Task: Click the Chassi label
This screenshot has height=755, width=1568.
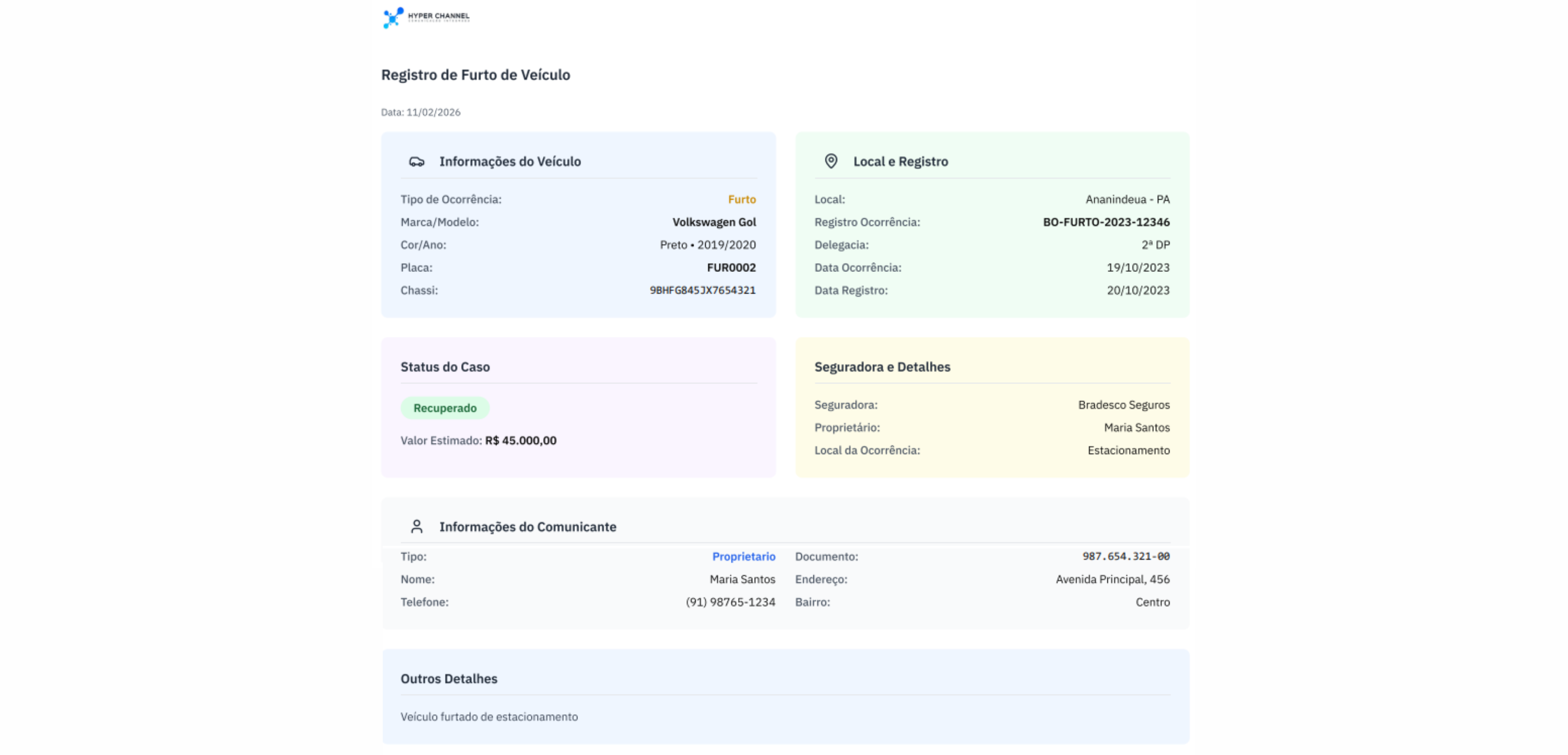Action: point(419,290)
